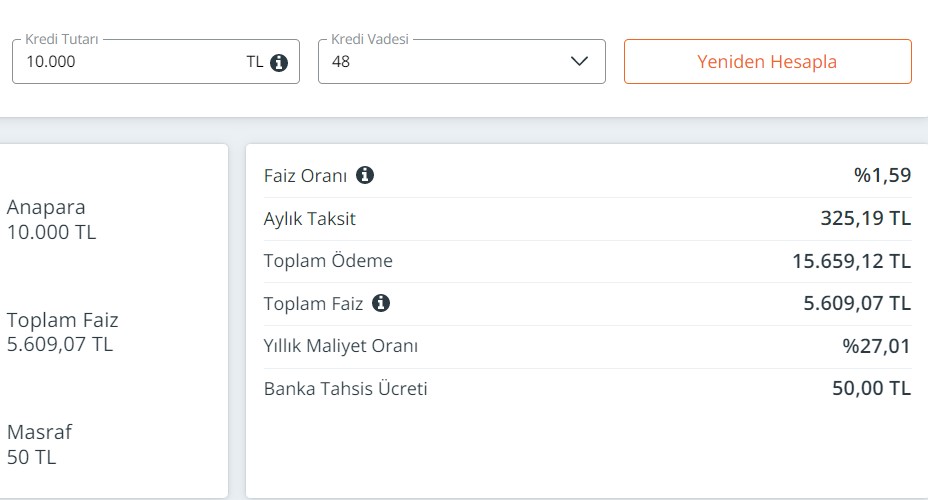This screenshot has height=500, width=928.
Task: Click the TL currency label in amount field
Action: click(x=255, y=62)
